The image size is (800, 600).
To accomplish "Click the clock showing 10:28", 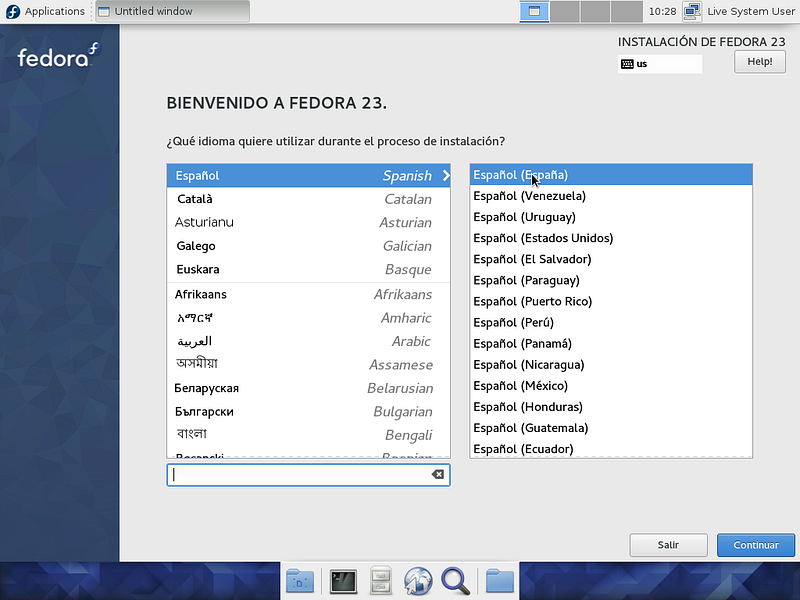I will tap(662, 11).
